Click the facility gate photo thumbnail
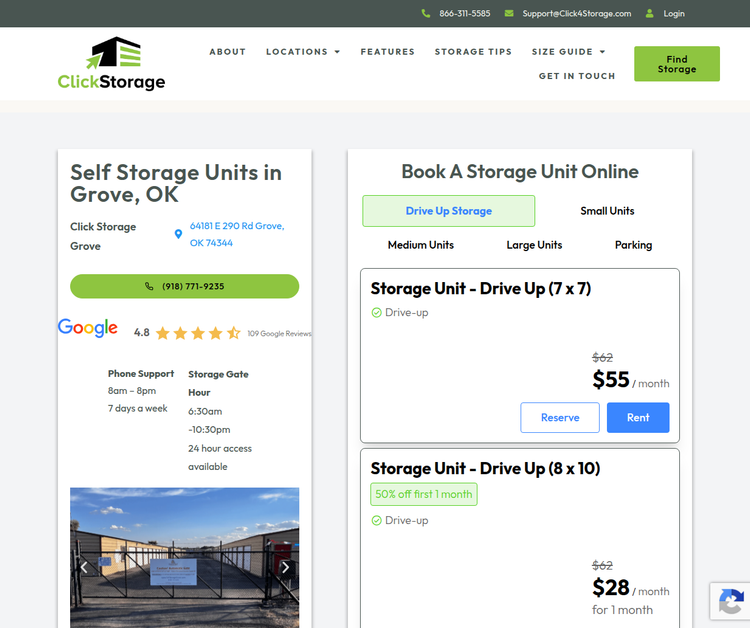The width and height of the screenshot is (750, 628). point(185,558)
